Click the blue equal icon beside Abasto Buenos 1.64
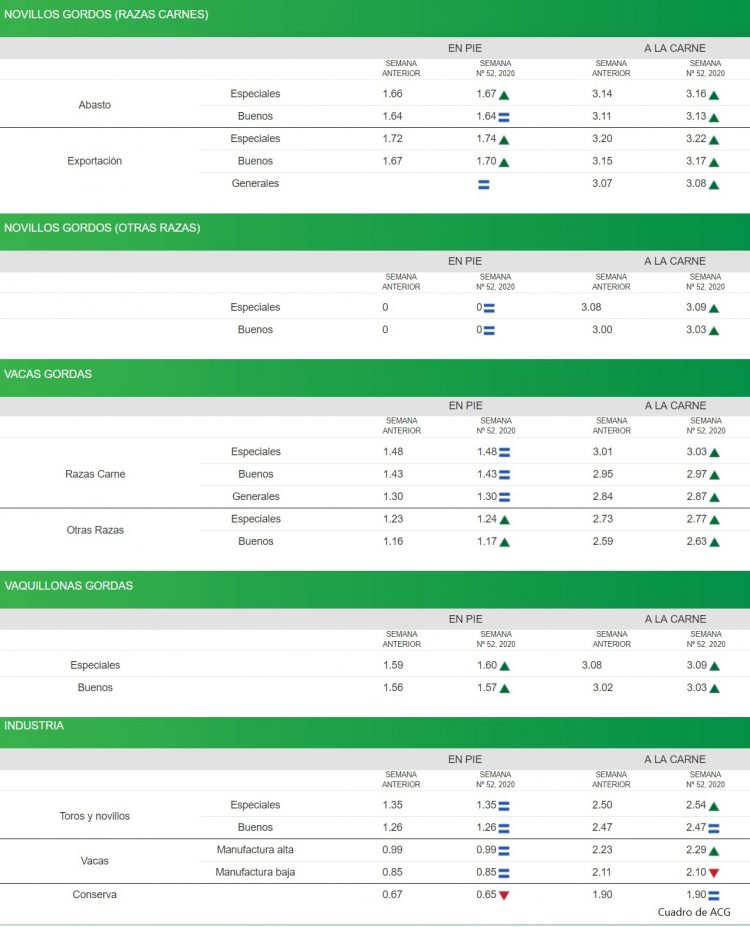Image resolution: width=750 pixels, height=927 pixels. click(504, 117)
